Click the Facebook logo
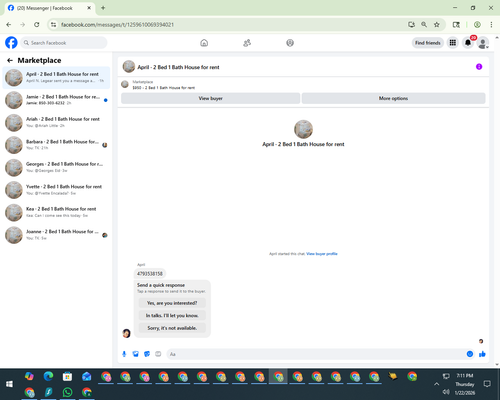 point(11,43)
